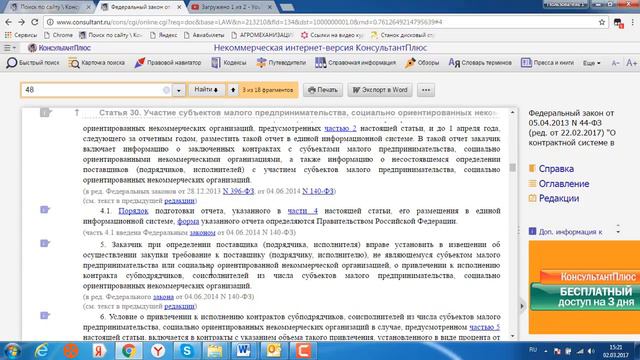Screen dimensions: 640x360
Task: Close the Федеральный закон tab
Action: tap(179, 7)
